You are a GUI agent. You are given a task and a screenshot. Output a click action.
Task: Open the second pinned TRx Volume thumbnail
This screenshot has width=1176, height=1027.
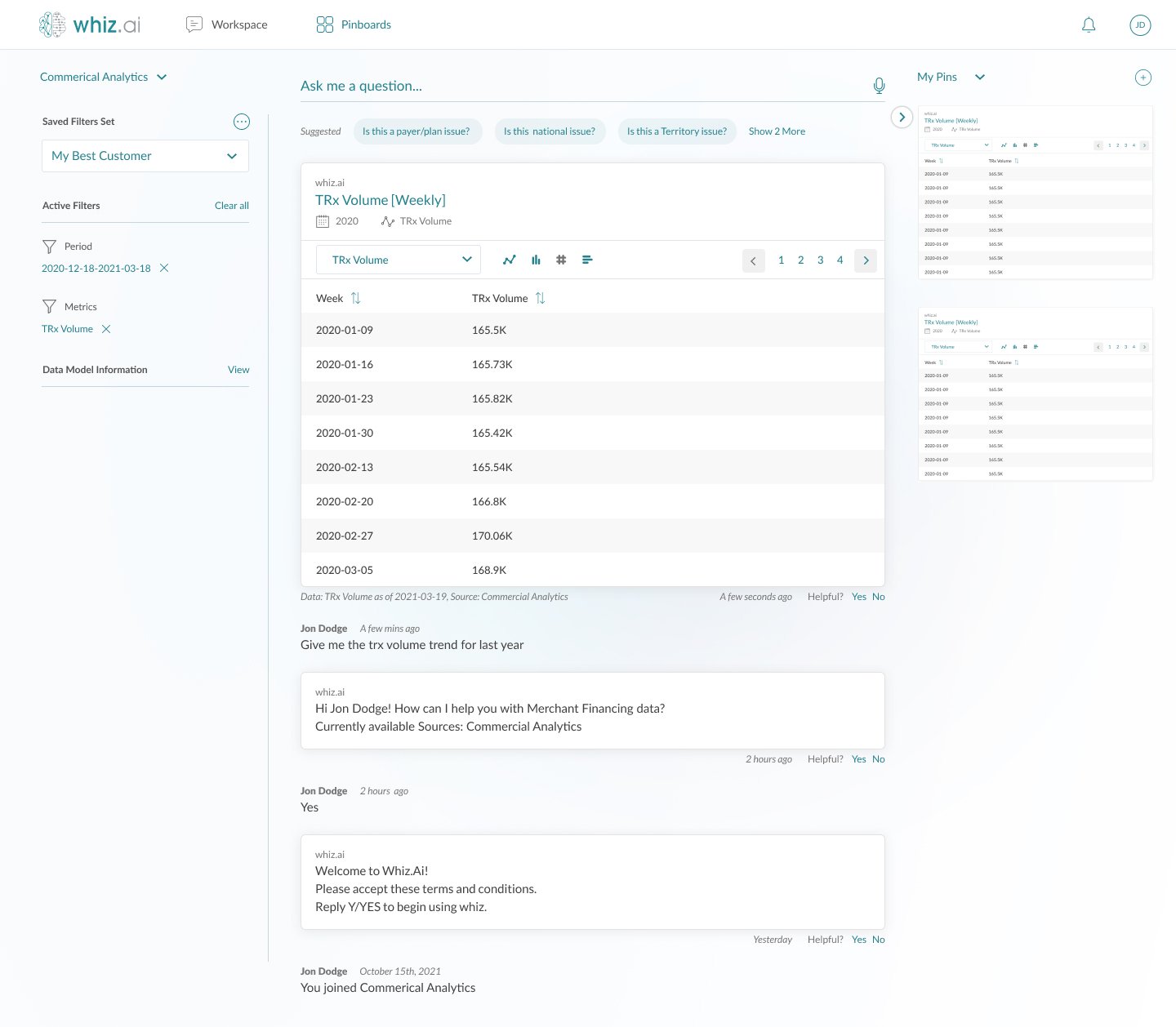point(1036,394)
